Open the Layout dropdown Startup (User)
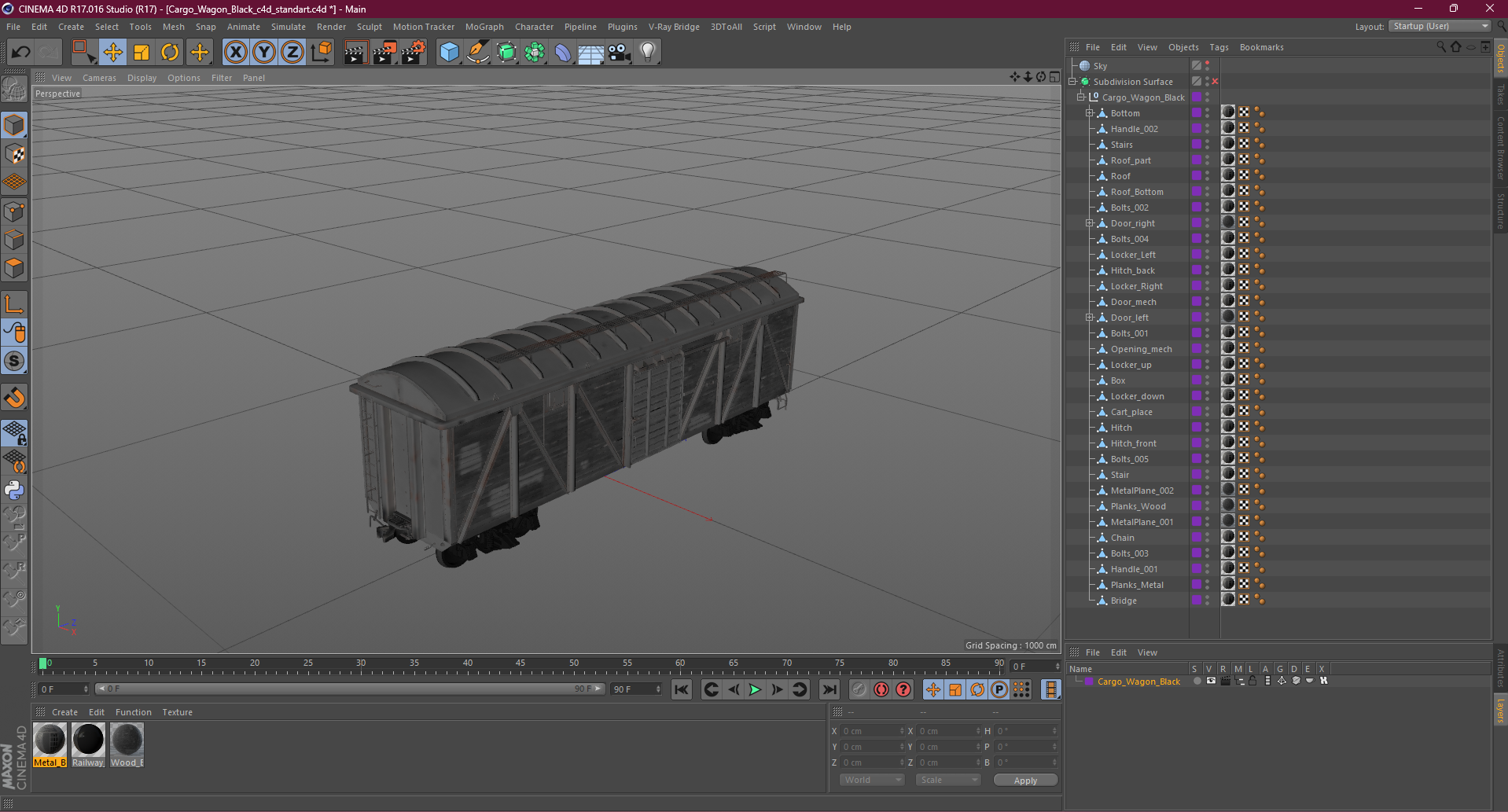Viewport: 1508px width, 812px height. (x=1439, y=26)
